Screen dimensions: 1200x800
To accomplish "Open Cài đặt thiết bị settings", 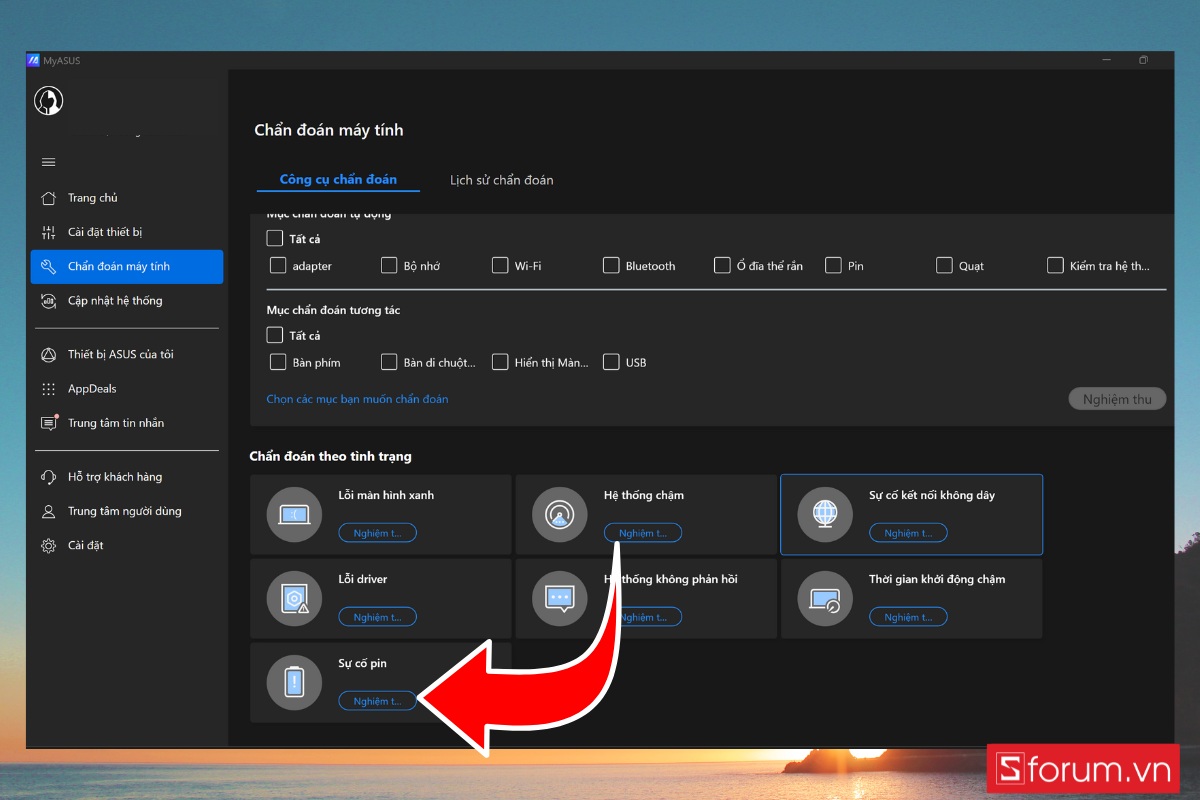I will (104, 232).
